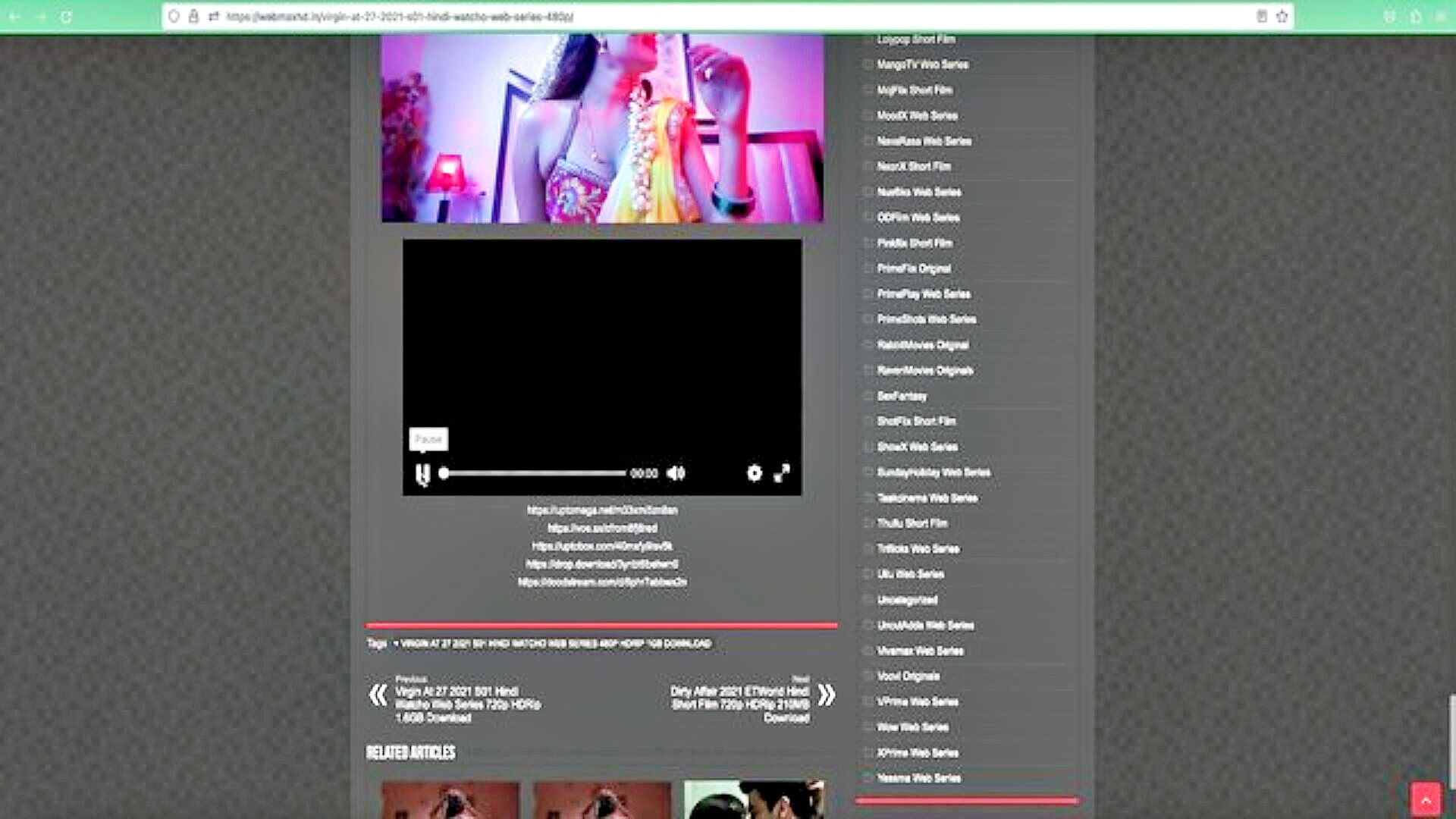Open the PrimePlay Web Series category
Viewport: 1456px width, 819px height.
[924, 294]
